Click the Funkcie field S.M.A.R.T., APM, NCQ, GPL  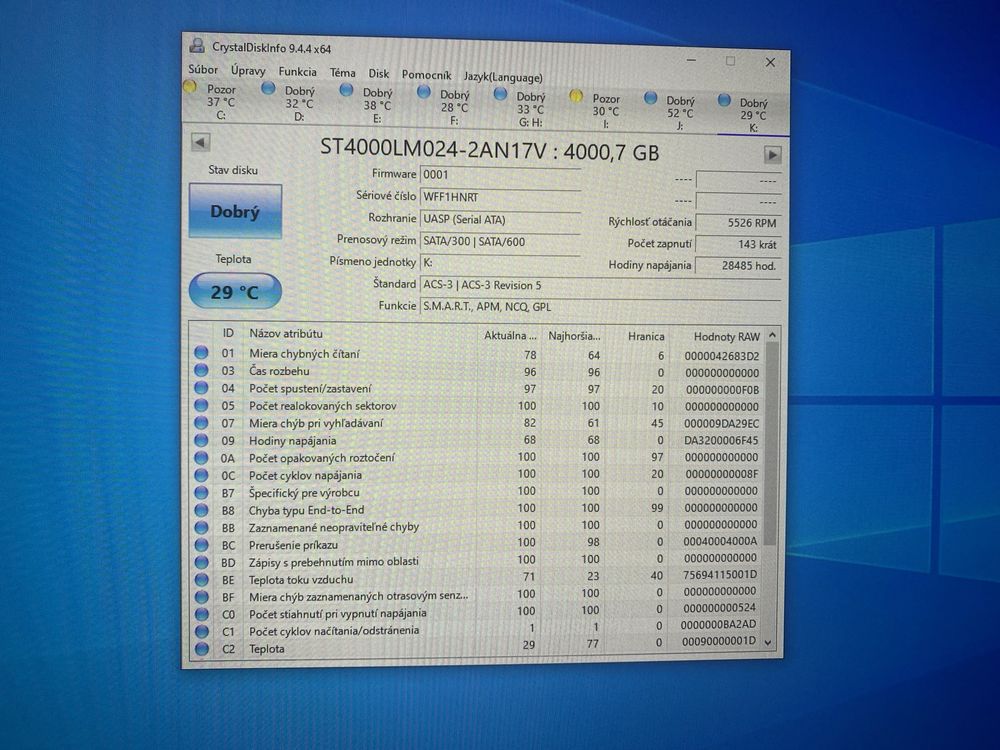point(600,307)
